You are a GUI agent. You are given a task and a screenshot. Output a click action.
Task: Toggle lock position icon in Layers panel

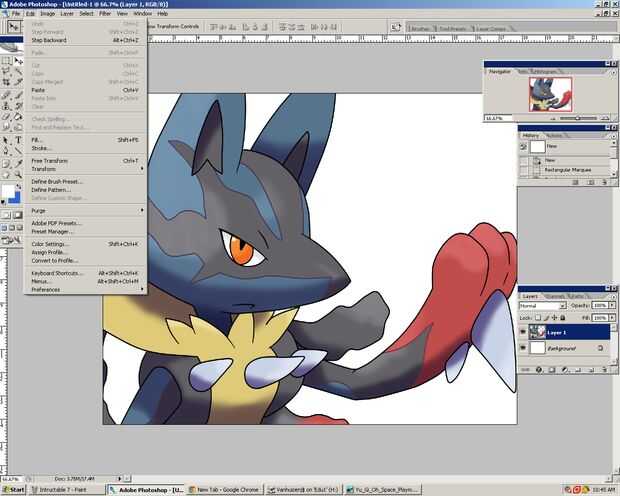tap(554, 317)
